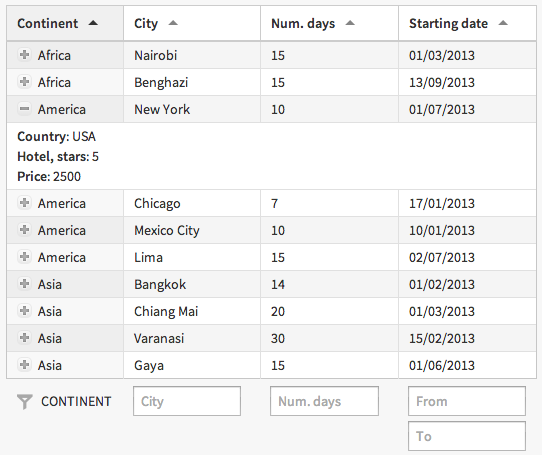Viewport: 542px width, 455px height.
Task: Select the To date field
Action: [x=467, y=436]
